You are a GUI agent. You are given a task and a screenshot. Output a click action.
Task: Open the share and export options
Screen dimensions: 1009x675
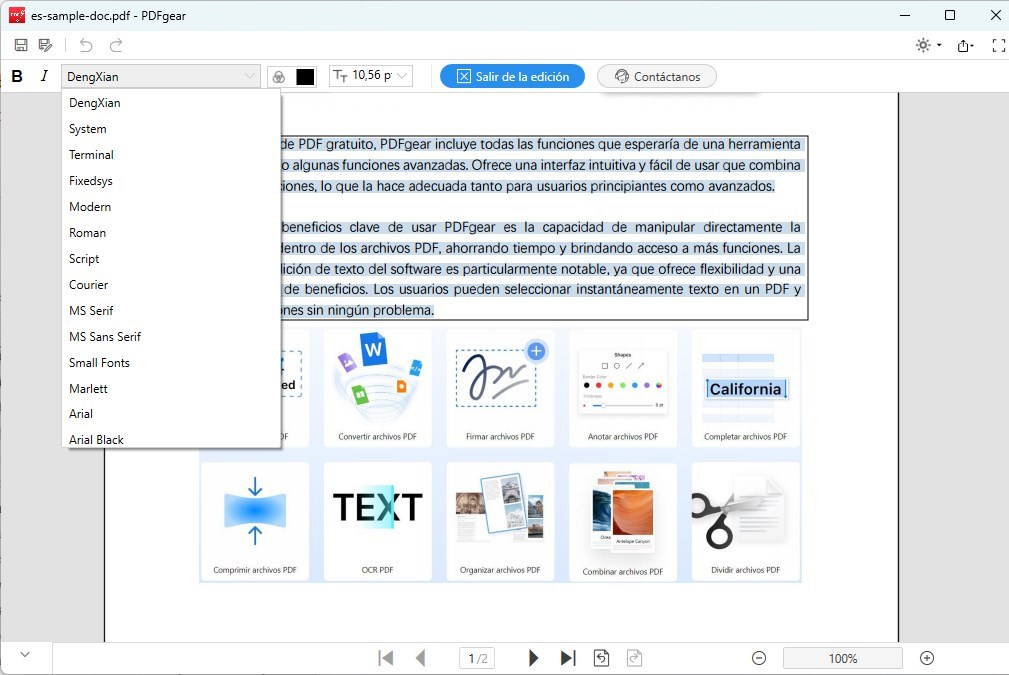point(964,45)
